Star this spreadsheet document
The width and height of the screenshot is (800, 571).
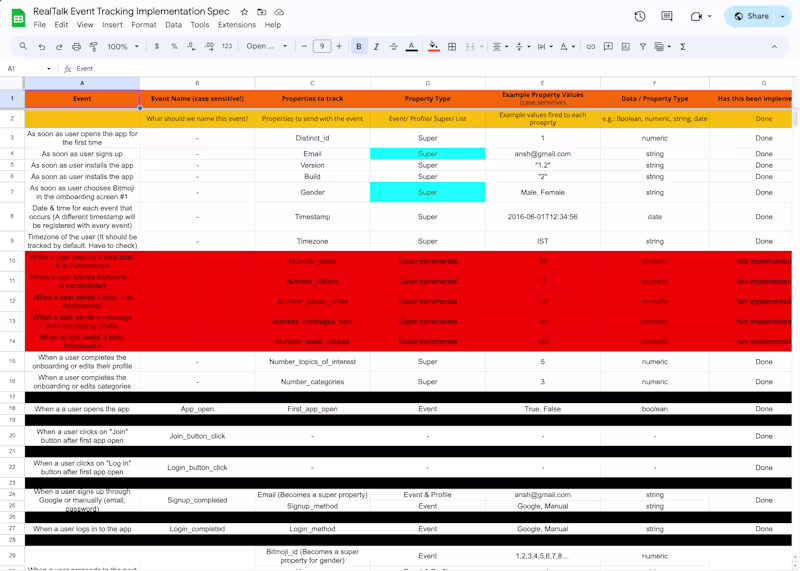(244, 12)
